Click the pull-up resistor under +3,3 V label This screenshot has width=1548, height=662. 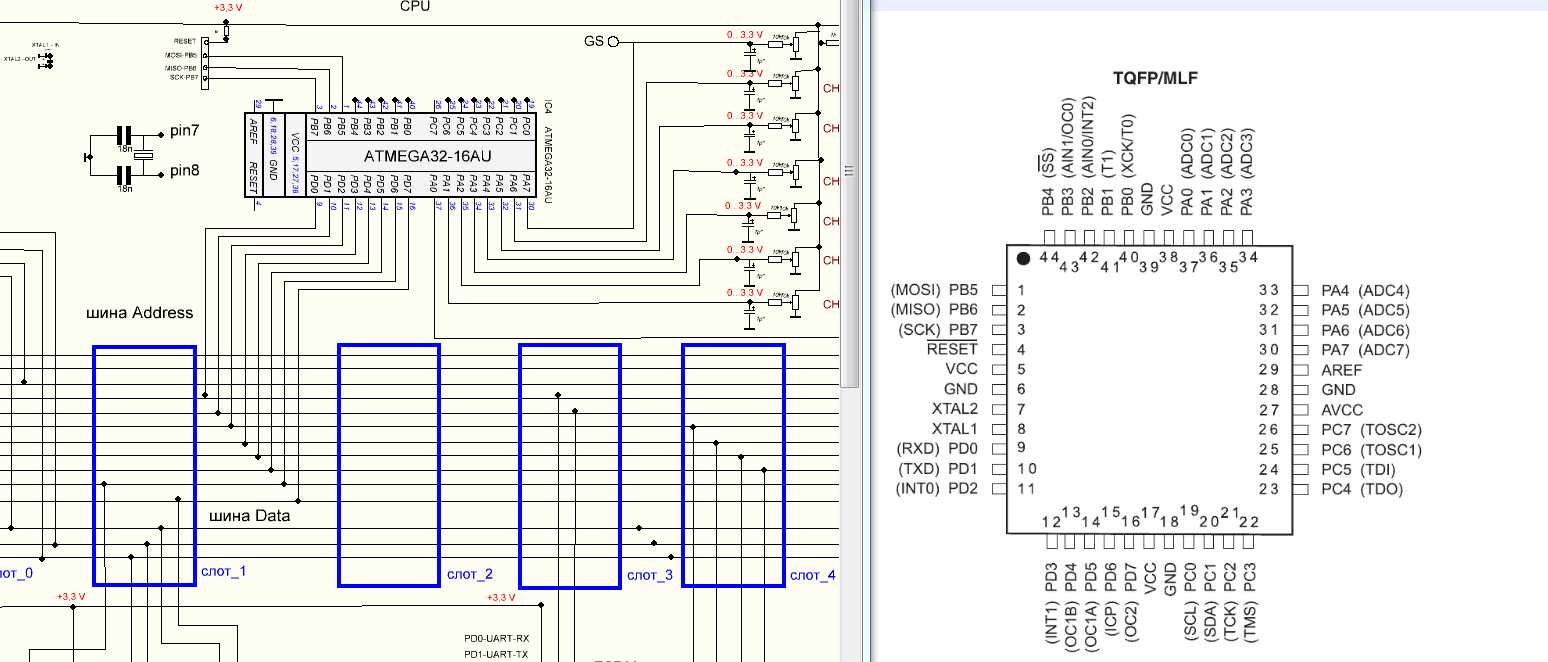point(226,31)
